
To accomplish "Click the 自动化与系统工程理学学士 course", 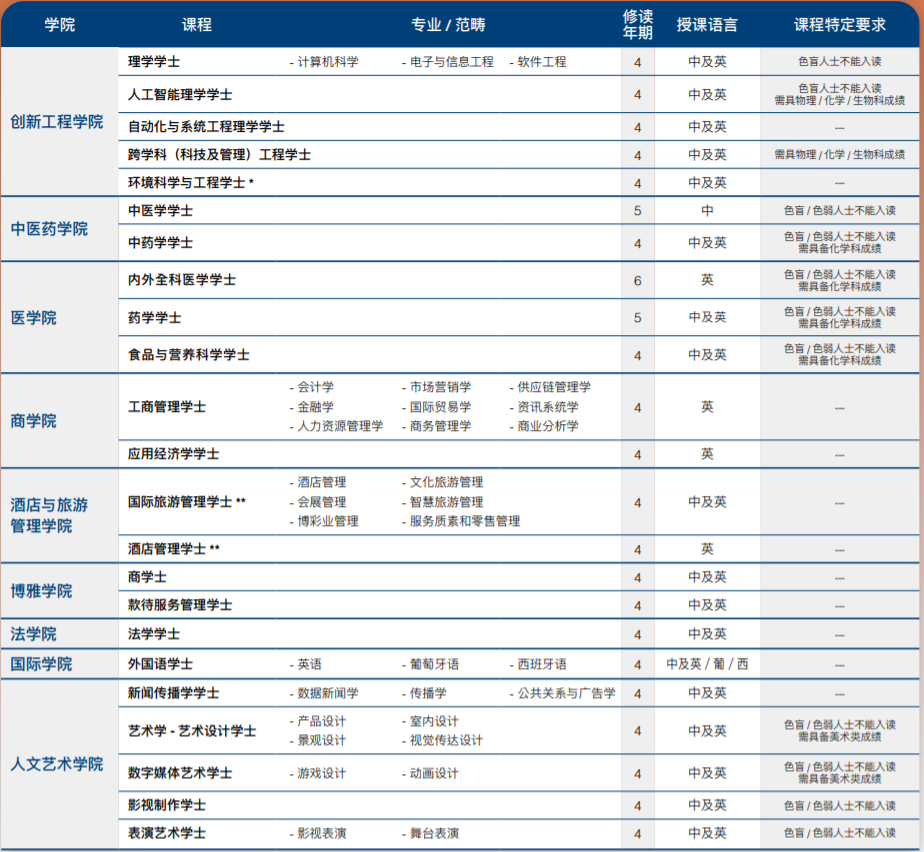I will (x=206, y=127).
